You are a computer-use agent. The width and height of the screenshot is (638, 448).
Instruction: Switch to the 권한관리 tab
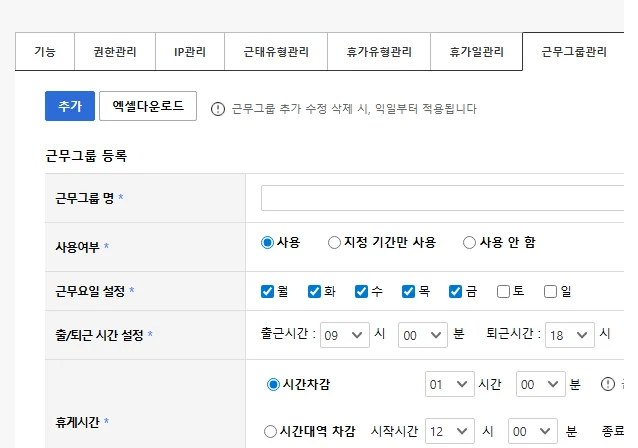tap(115, 51)
